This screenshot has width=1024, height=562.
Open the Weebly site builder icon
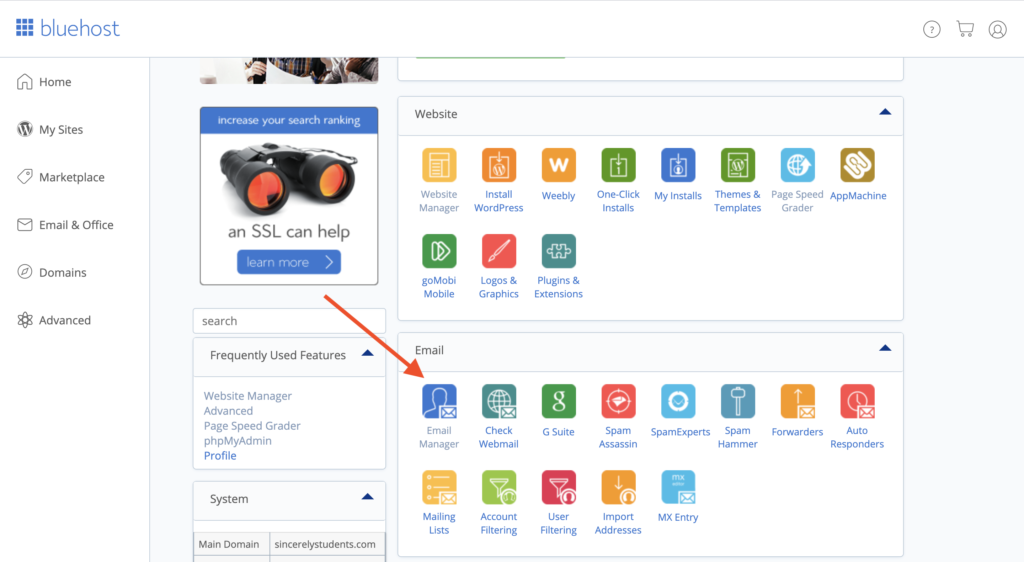558,165
